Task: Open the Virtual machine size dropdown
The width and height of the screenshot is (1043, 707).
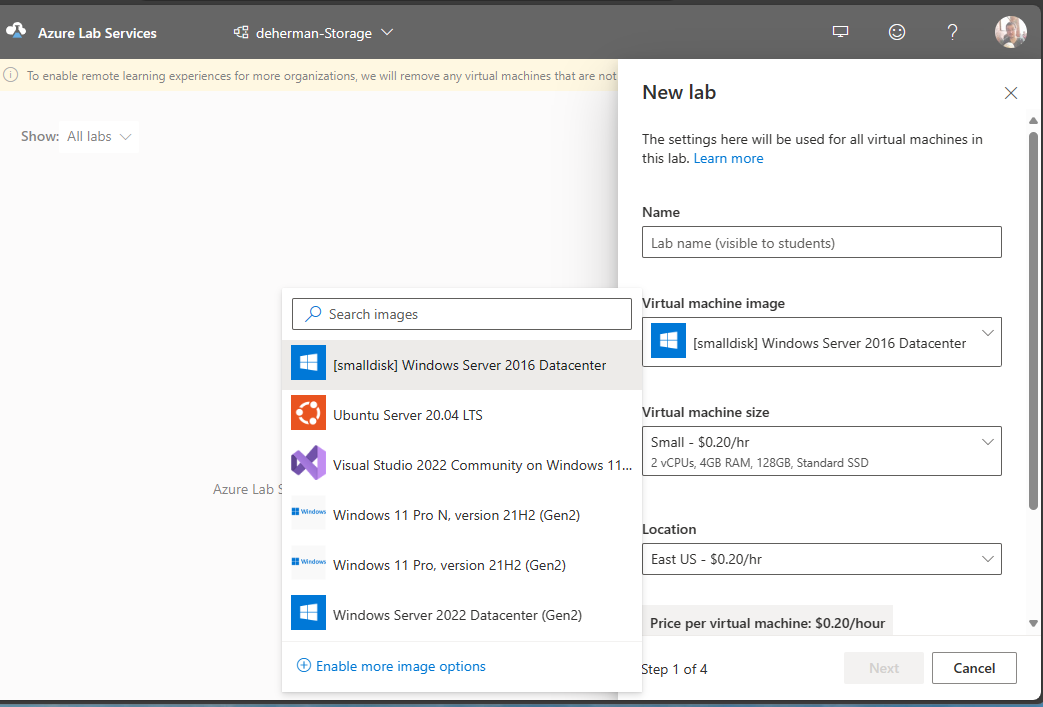Action: [x=821, y=451]
